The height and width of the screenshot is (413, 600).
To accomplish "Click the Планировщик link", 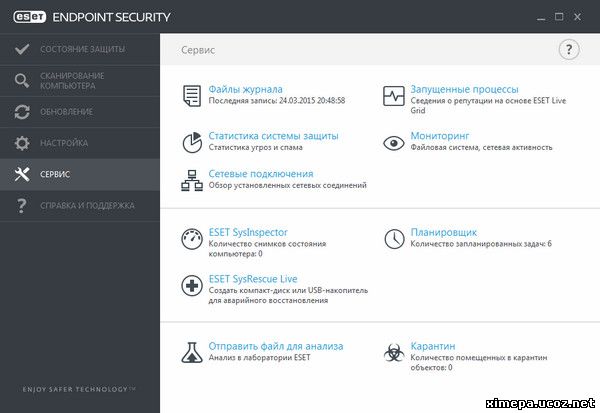I will pyautogui.click(x=443, y=232).
